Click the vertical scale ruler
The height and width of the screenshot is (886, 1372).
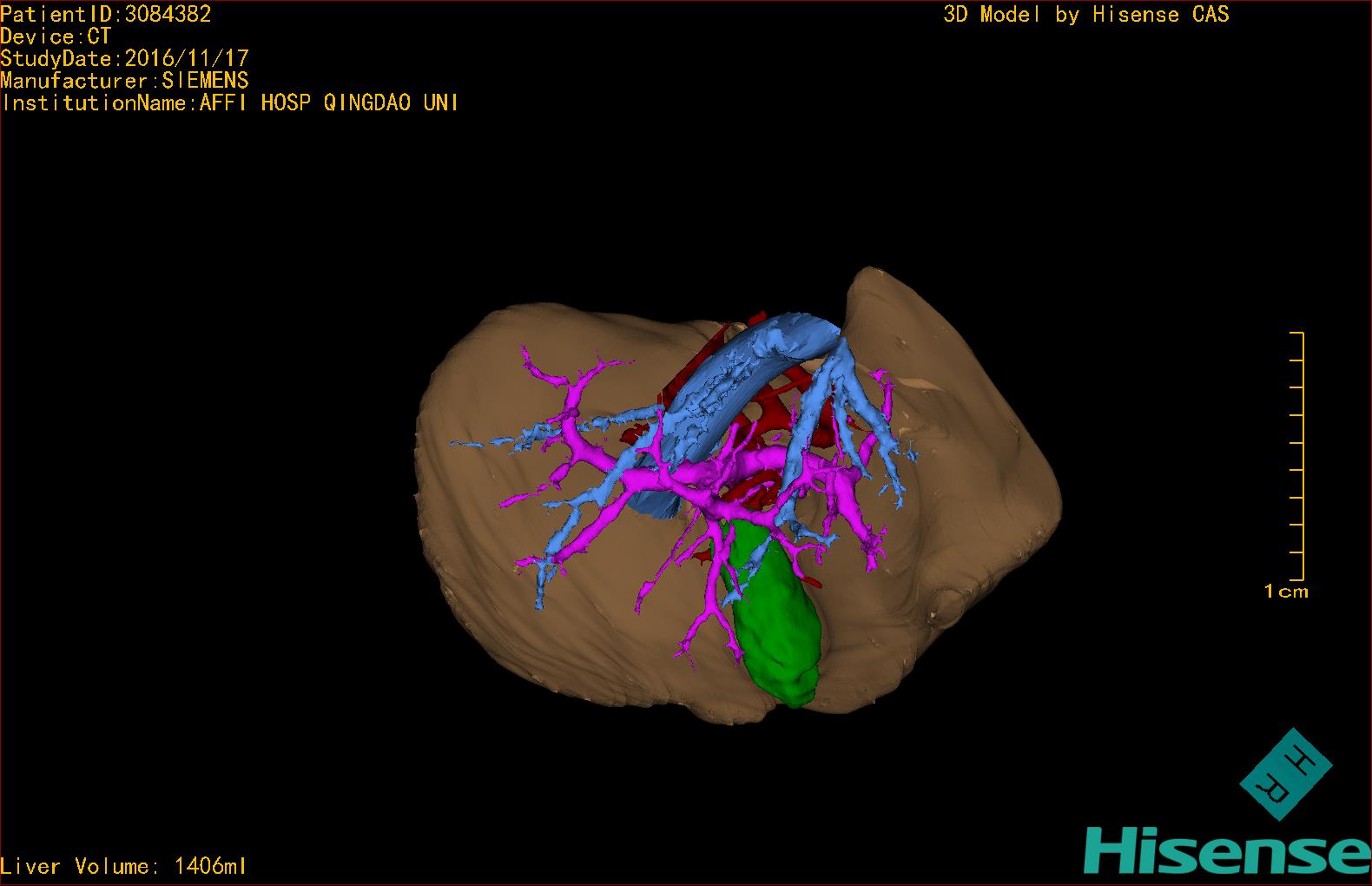click(x=1302, y=456)
